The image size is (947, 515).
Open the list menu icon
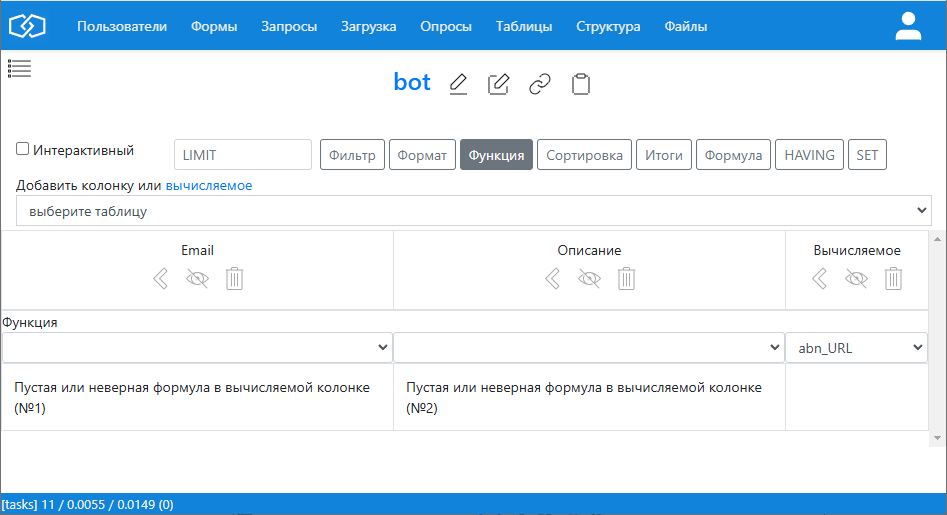(x=19, y=69)
